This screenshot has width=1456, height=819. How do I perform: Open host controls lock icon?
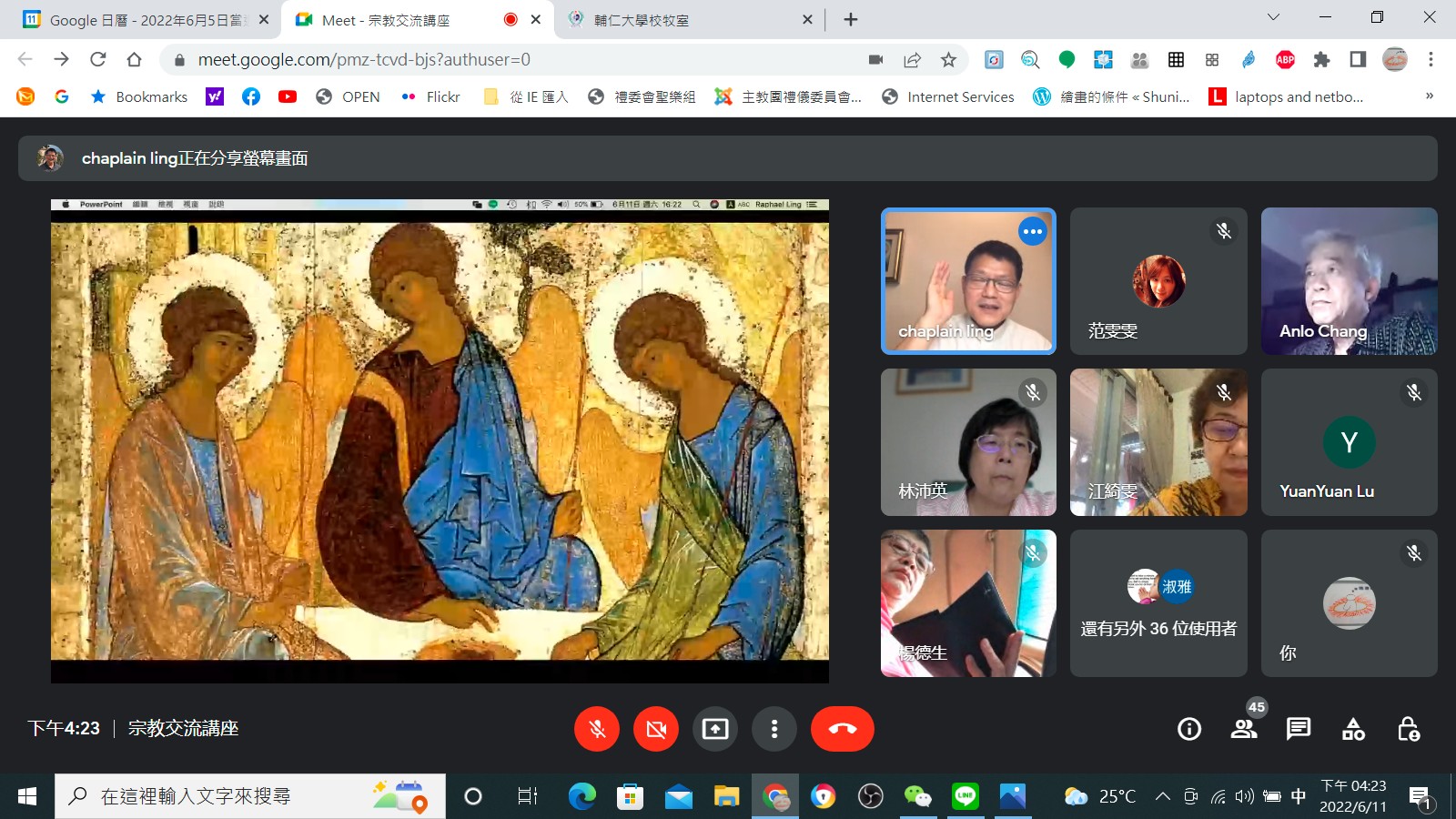tap(1408, 729)
